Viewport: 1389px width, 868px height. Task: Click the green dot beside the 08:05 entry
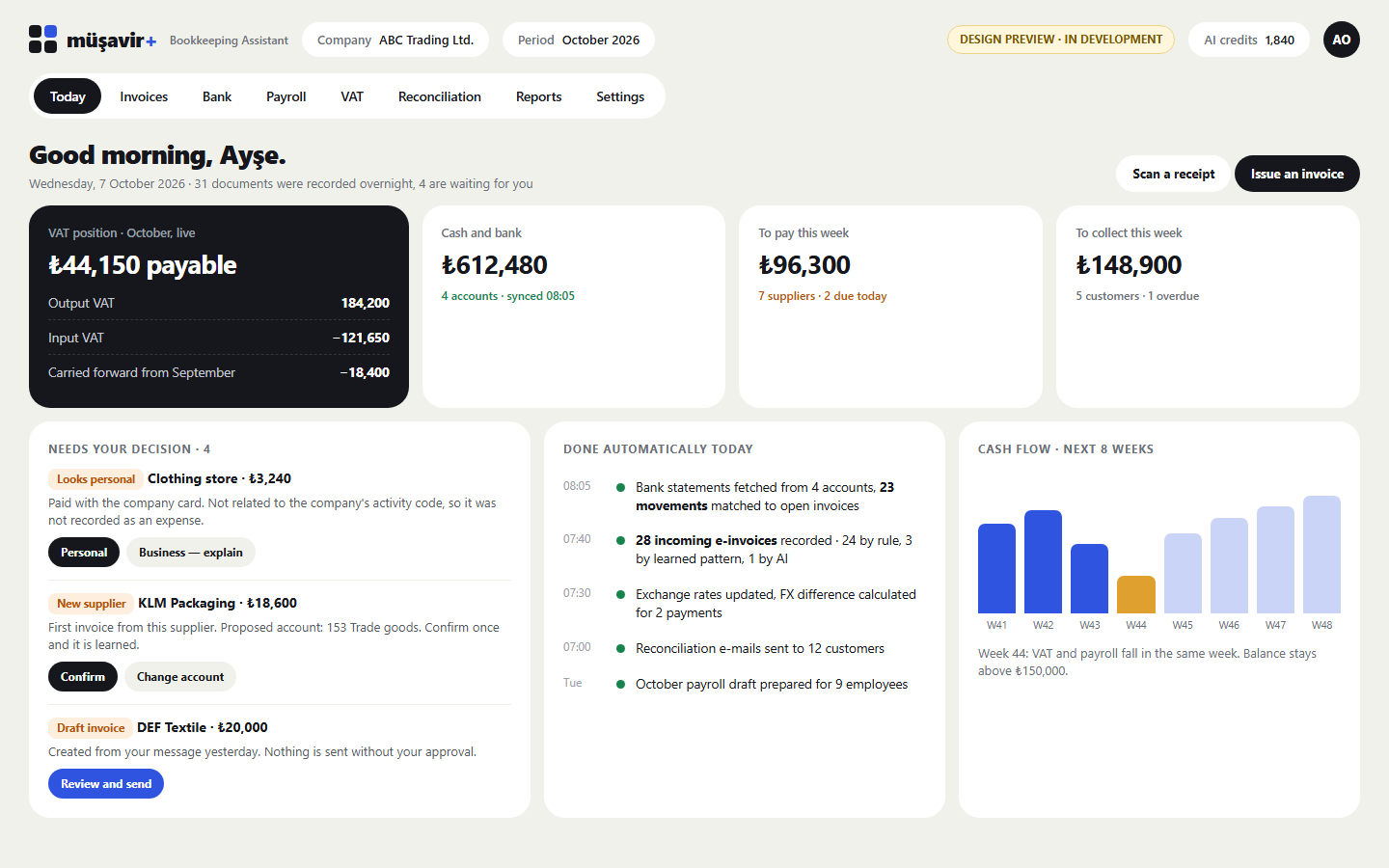(x=621, y=488)
